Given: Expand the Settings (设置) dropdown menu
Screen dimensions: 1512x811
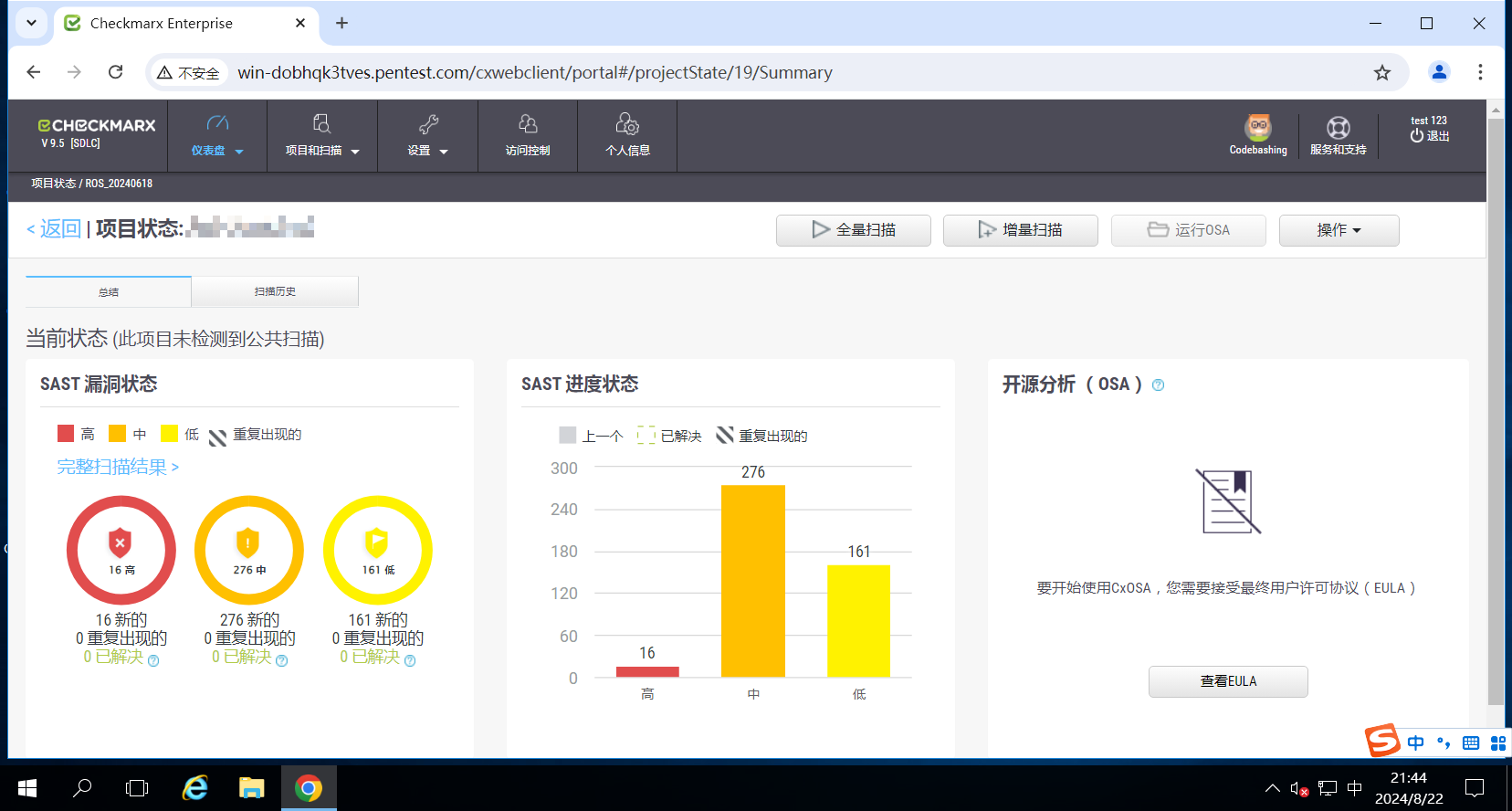Looking at the screenshot, I should (427, 135).
